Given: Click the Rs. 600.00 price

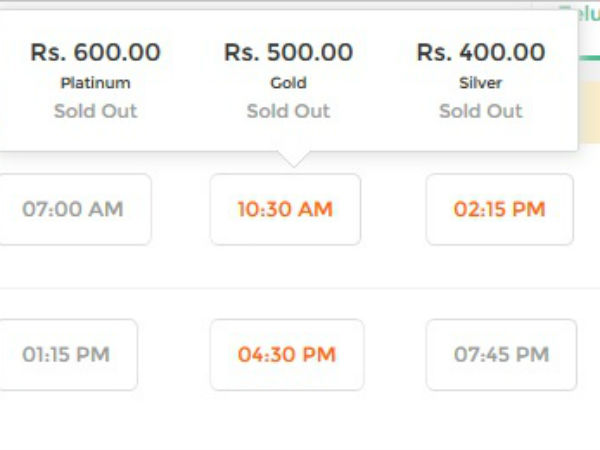Looking at the screenshot, I should (95, 52).
